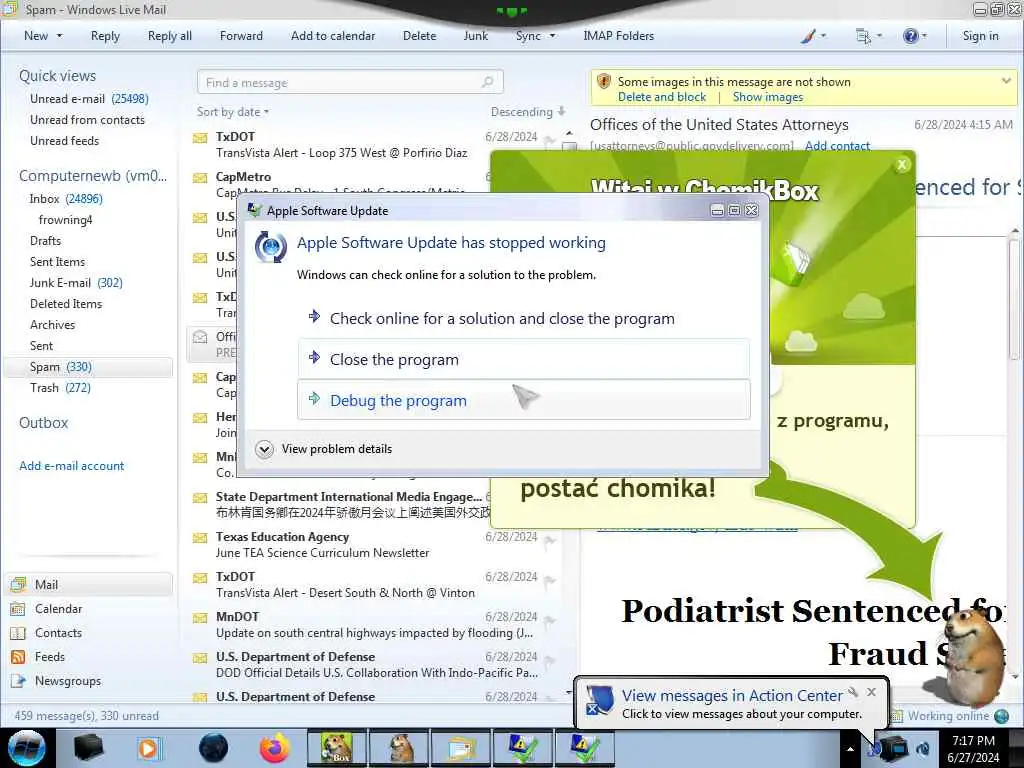Switch to Newsgroups view icon
The image size is (1024, 768).
[18, 681]
